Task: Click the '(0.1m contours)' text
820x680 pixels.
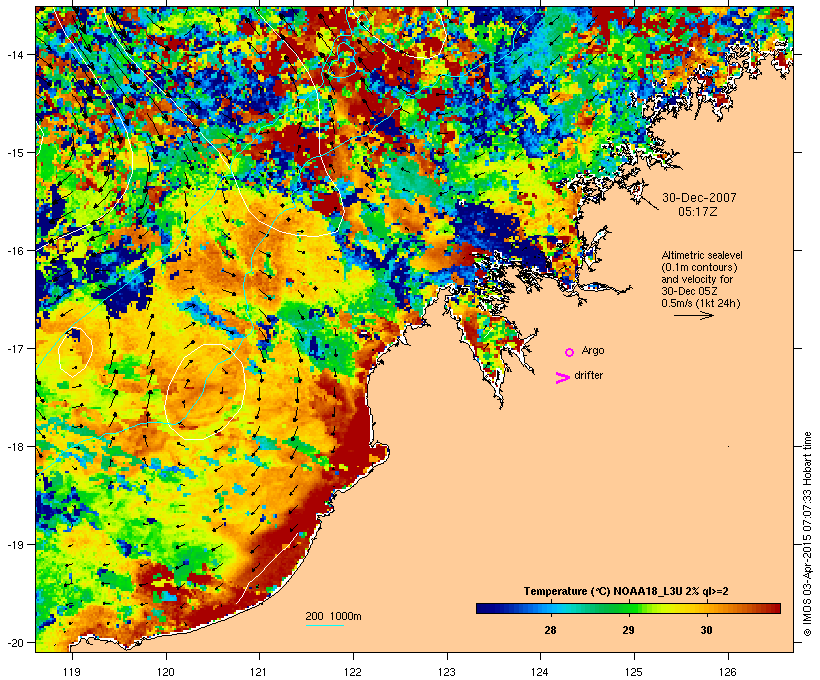Action: click(699, 267)
